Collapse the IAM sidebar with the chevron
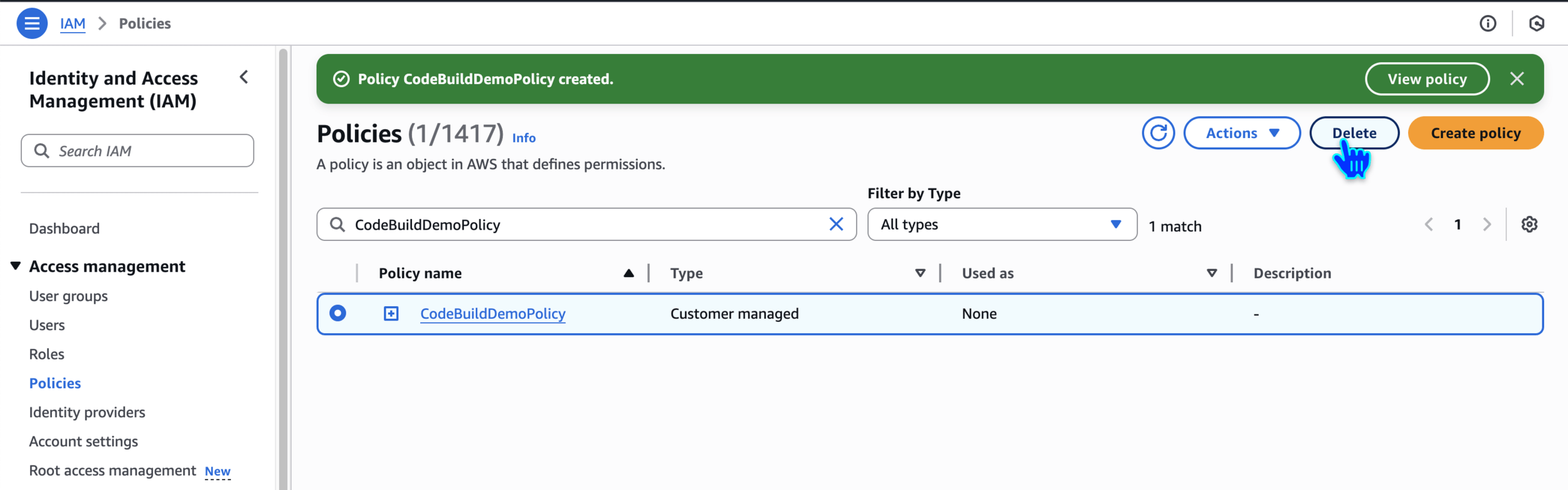 [244, 77]
